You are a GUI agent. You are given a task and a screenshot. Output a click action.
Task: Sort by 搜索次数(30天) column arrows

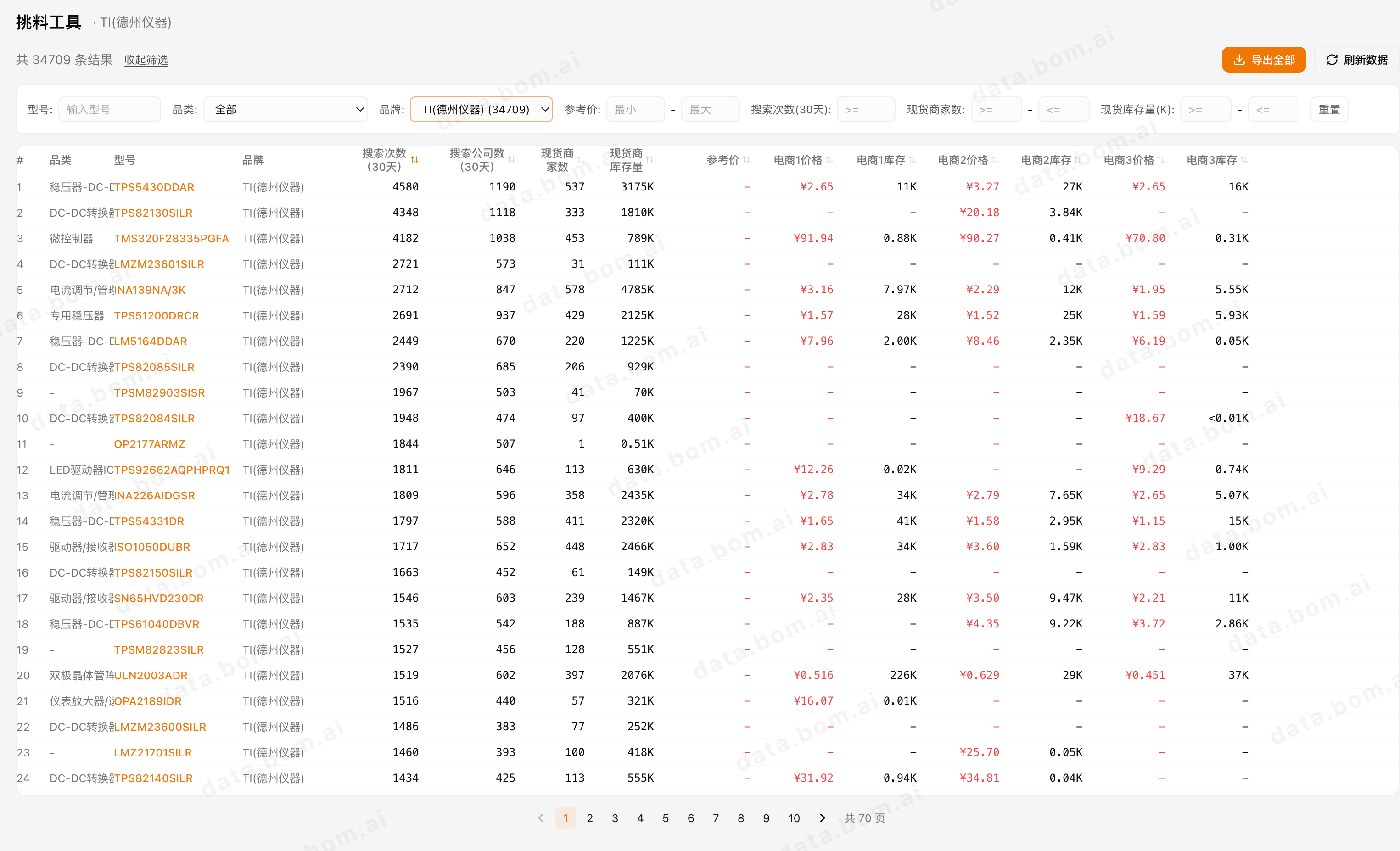pos(415,160)
